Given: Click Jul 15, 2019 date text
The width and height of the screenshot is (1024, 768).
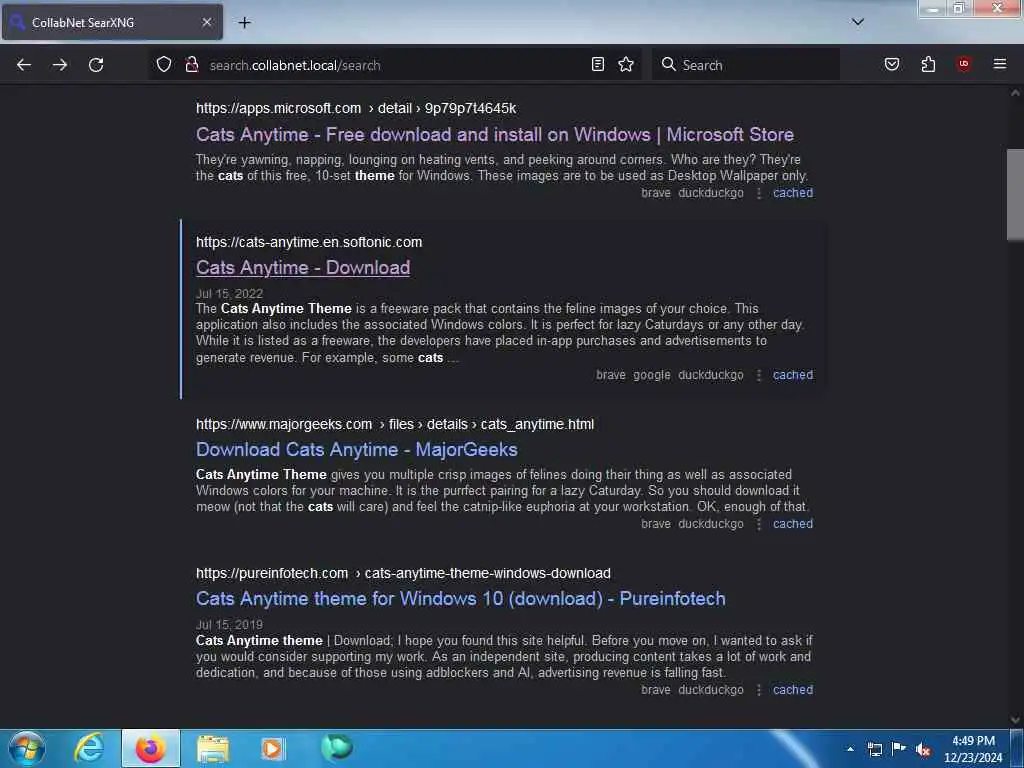Looking at the screenshot, I should tap(229, 625).
